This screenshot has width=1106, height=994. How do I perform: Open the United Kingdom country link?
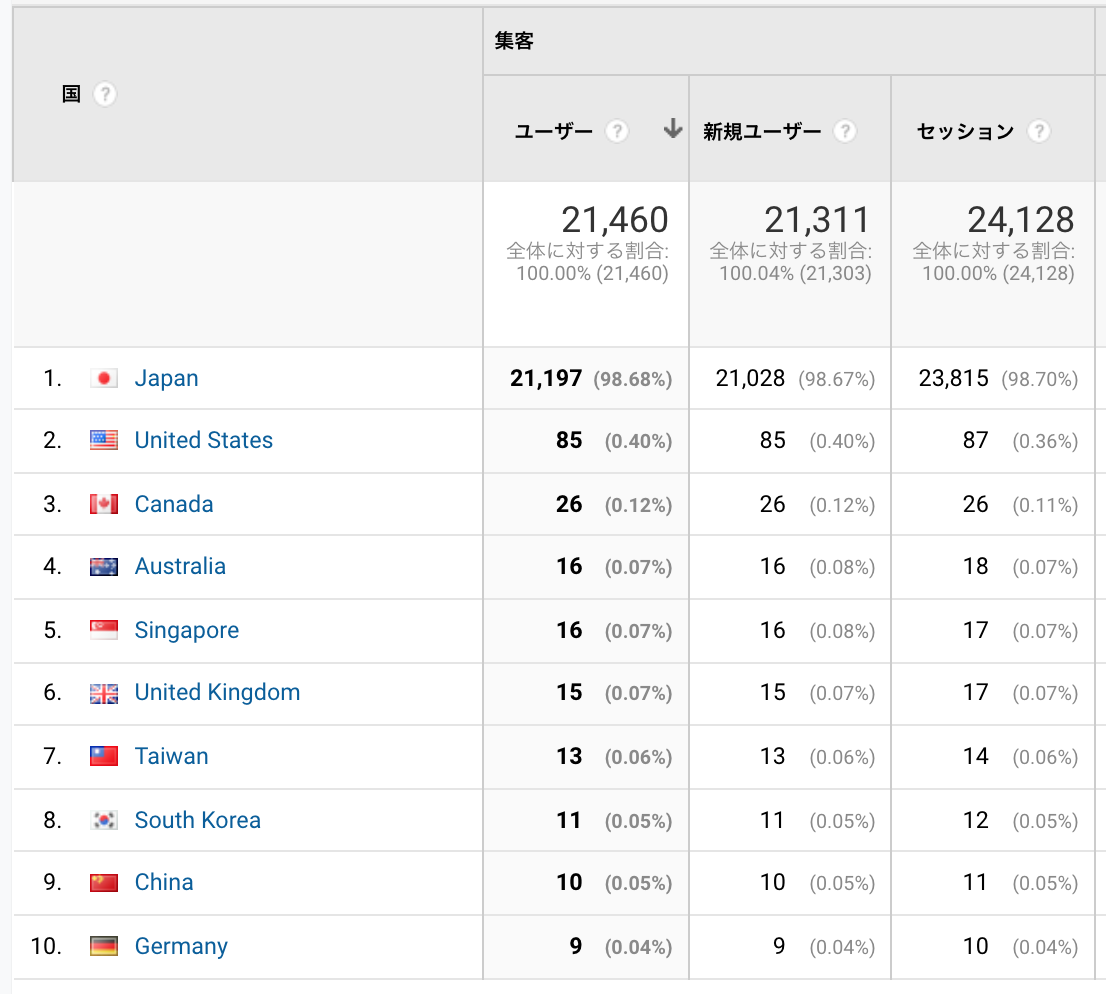(217, 693)
